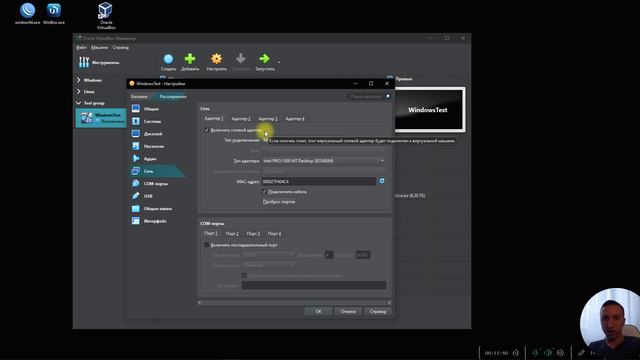Switch to Port 2 tab
Viewport: 640px width, 360px height.
pyautogui.click(x=232, y=233)
